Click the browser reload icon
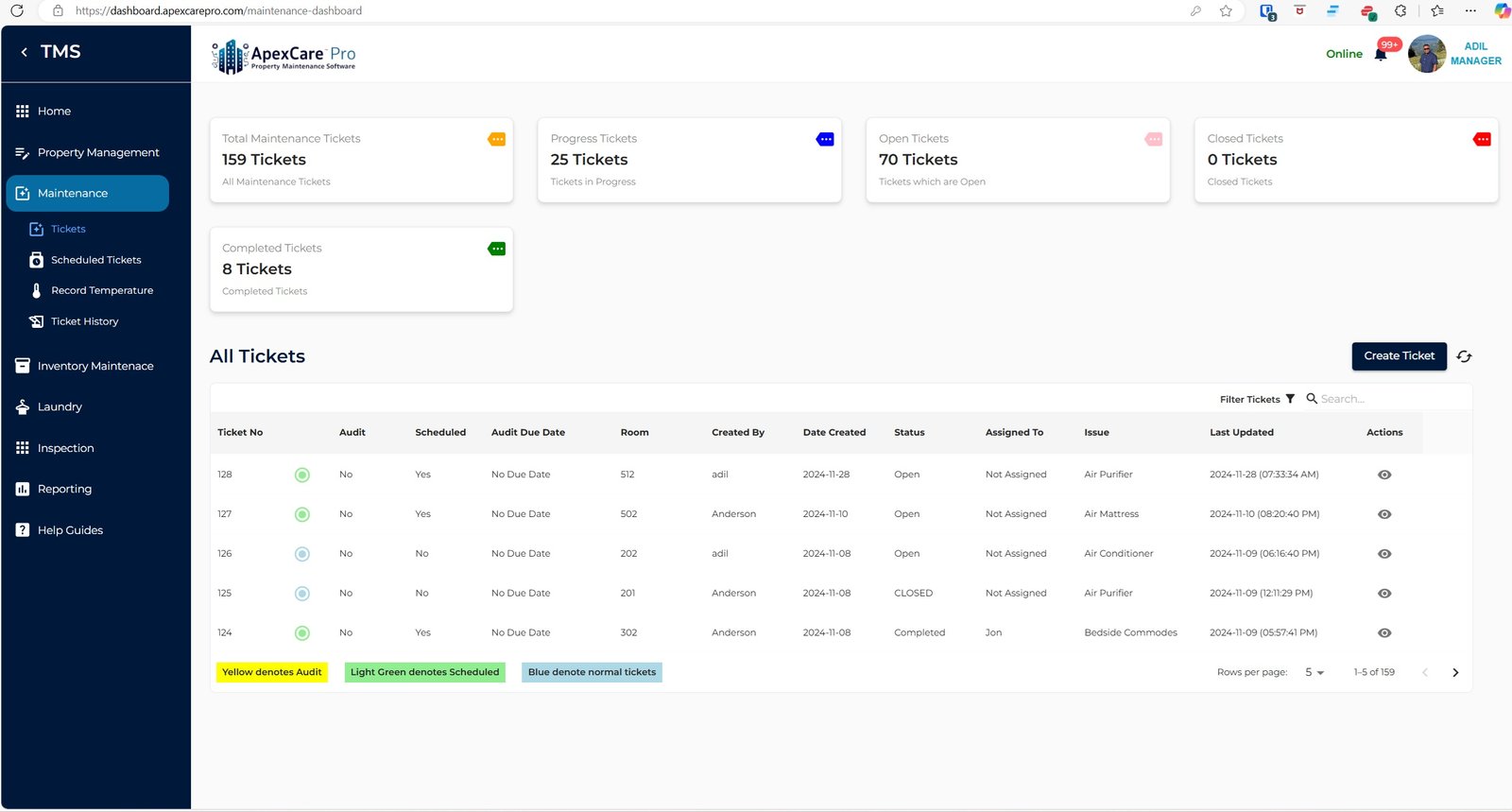 [x=17, y=10]
